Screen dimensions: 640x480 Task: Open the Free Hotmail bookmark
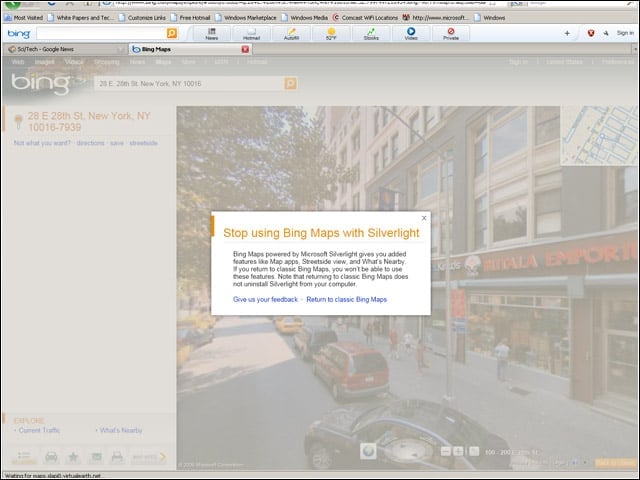coord(191,18)
